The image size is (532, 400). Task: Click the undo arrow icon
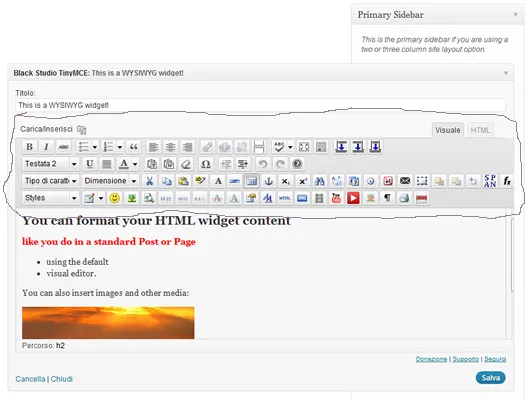(263, 164)
